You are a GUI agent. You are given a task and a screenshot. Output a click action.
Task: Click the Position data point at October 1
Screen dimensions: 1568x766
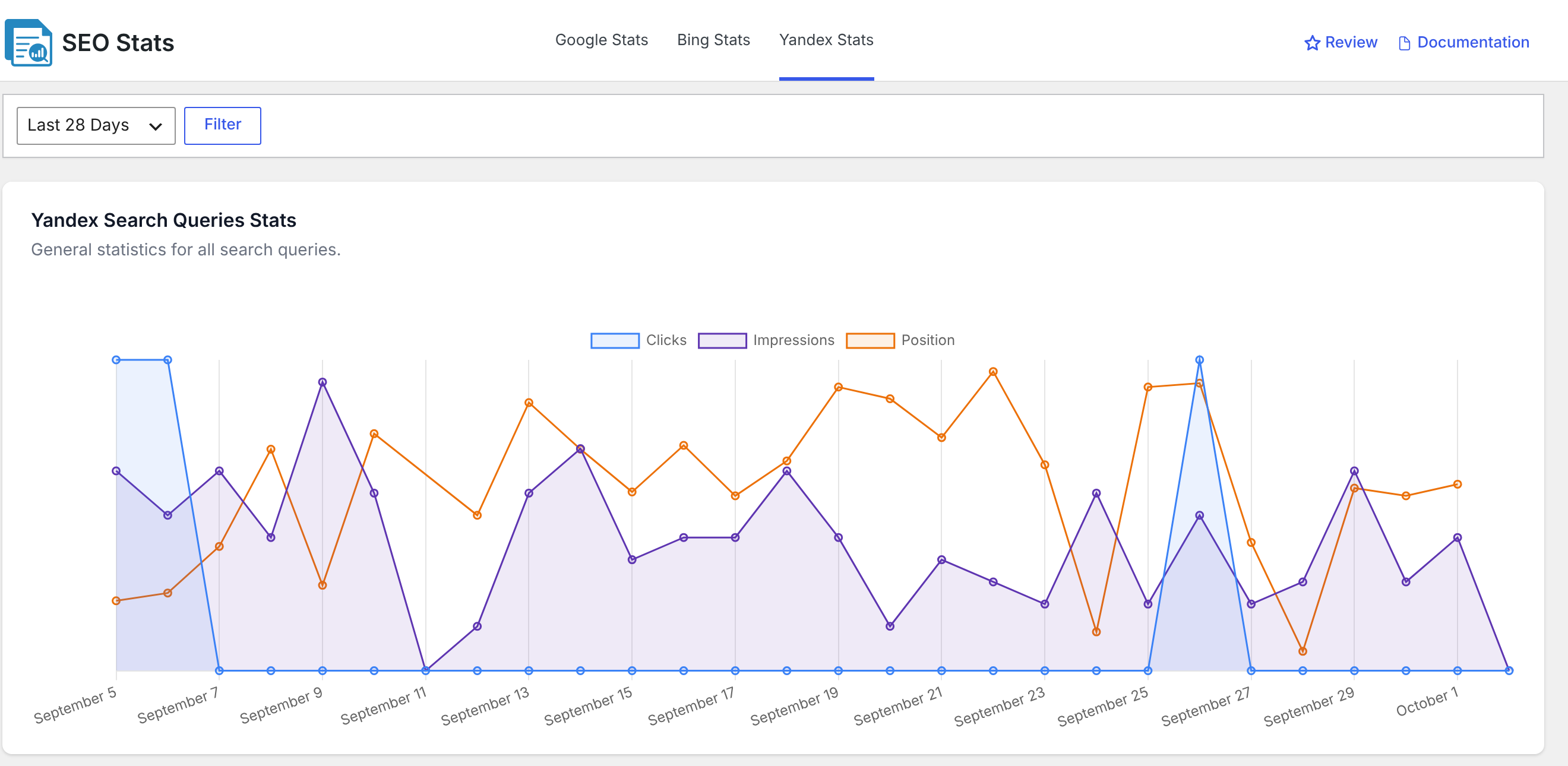pyautogui.click(x=1457, y=485)
